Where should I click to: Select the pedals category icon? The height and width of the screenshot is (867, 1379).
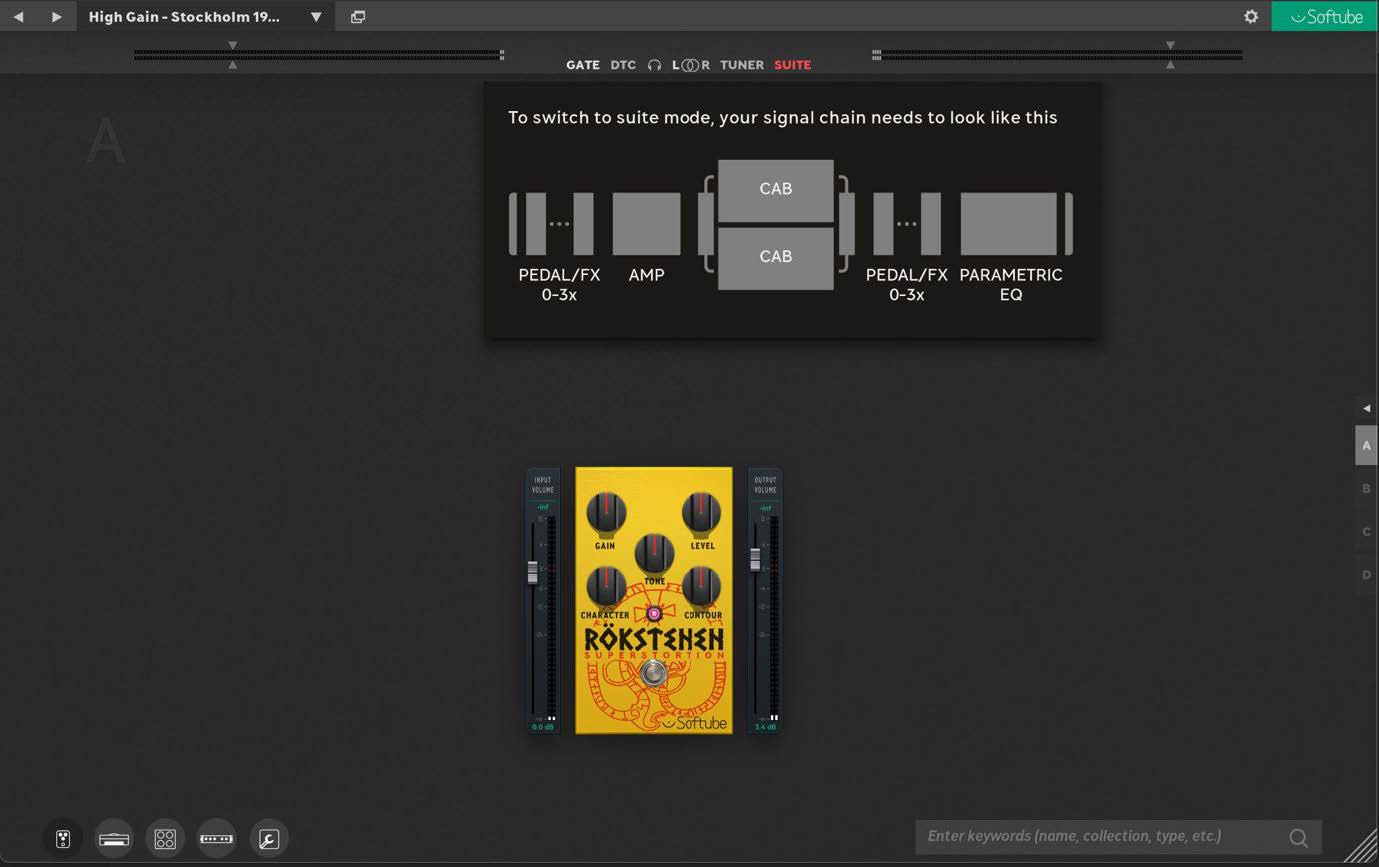[x=62, y=838]
